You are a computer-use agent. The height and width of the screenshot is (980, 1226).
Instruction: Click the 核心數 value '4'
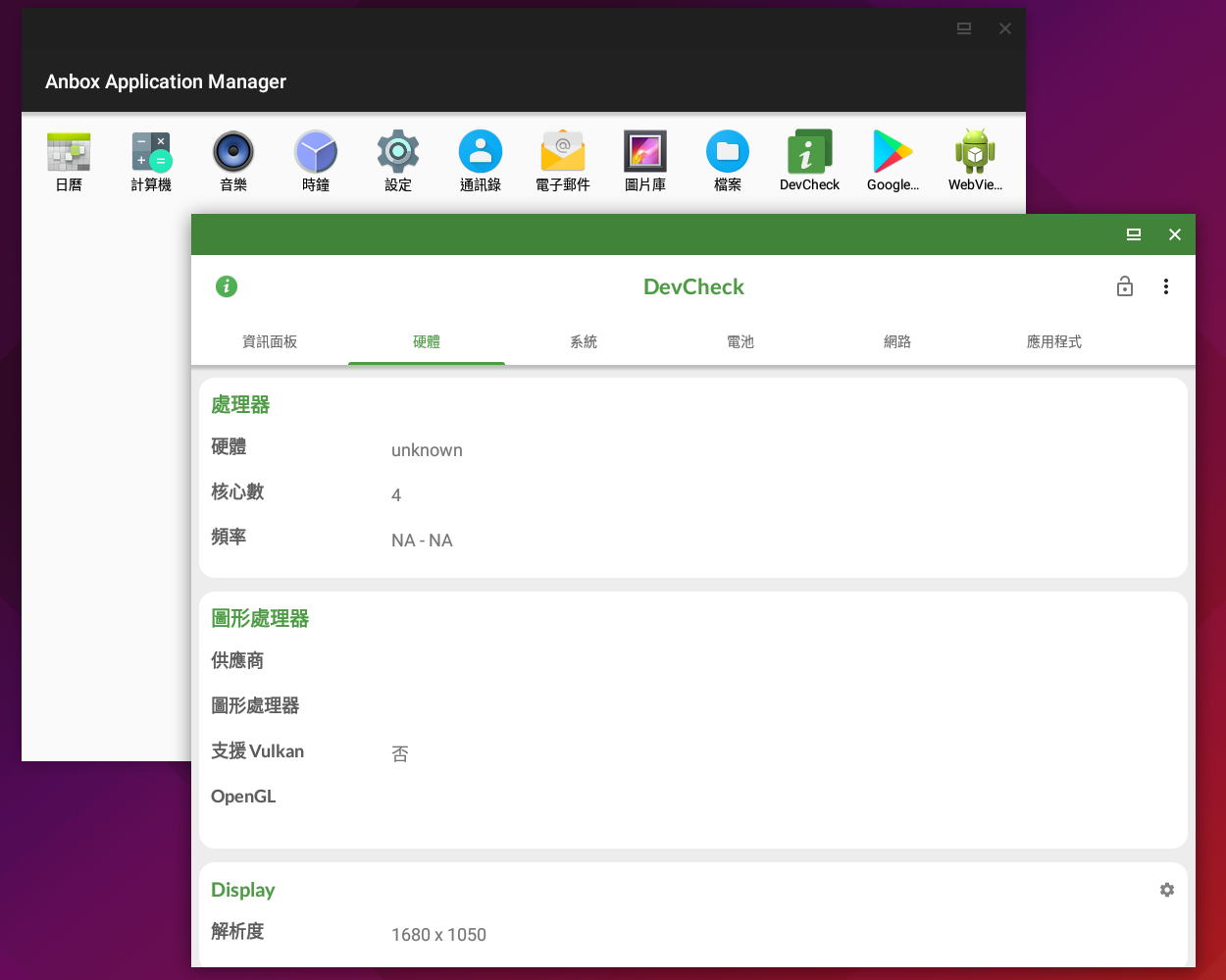pos(396,495)
